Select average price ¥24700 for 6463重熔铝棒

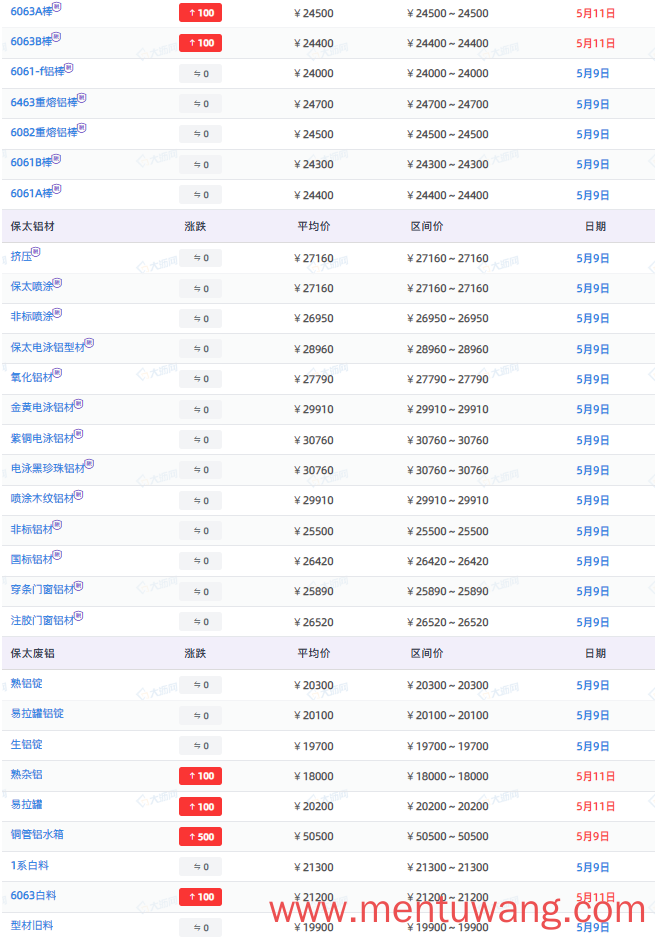[314, 104]
